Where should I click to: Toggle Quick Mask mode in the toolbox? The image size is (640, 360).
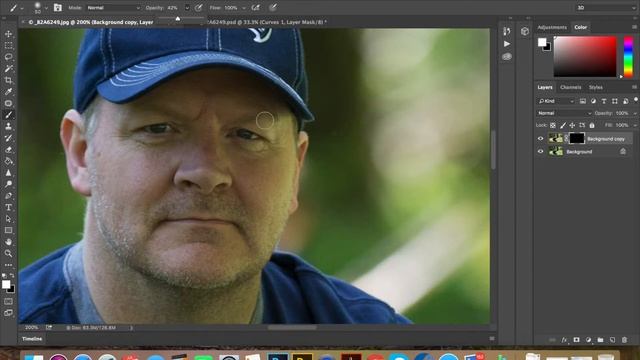(x=8, y=302)
